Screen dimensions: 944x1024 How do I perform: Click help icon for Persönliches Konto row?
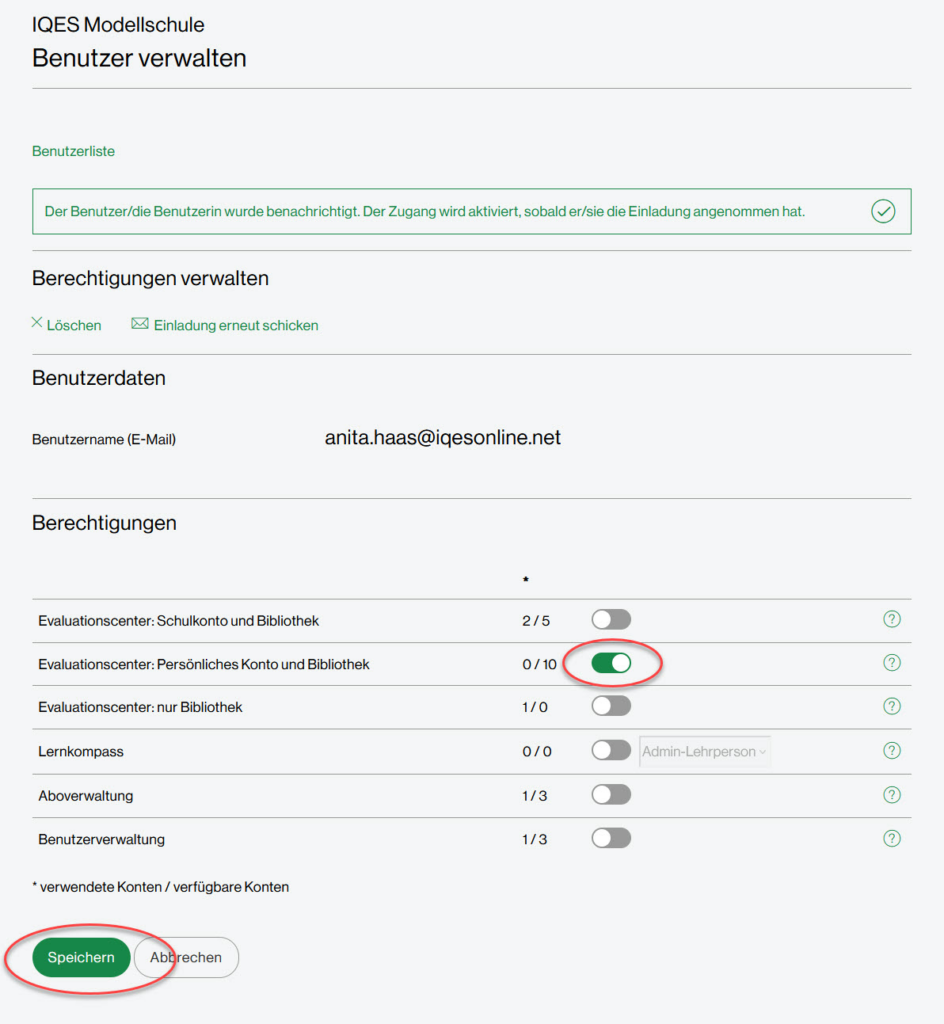892,662
